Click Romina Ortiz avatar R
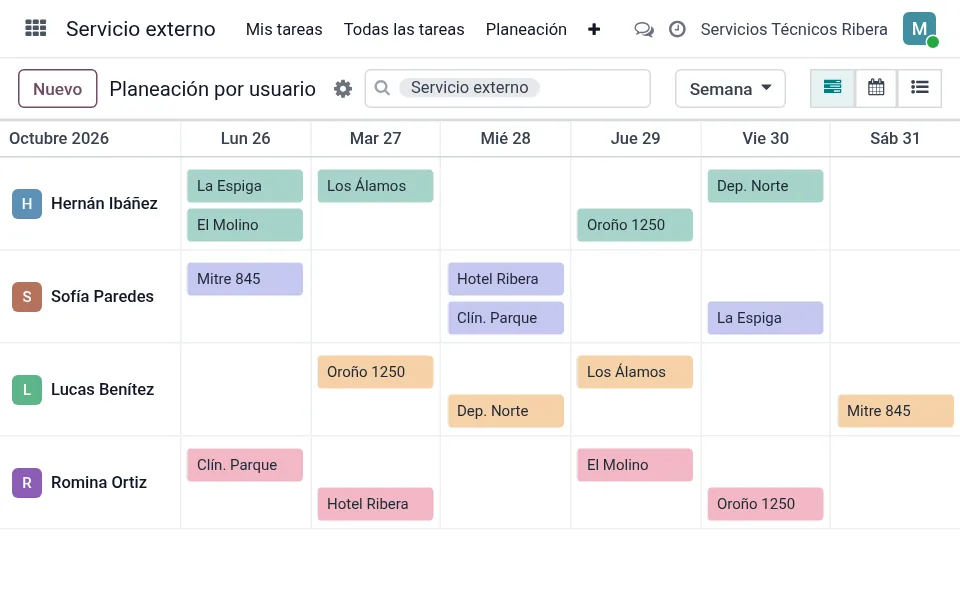This screenshot has height=600, width=960. (27, 483)
